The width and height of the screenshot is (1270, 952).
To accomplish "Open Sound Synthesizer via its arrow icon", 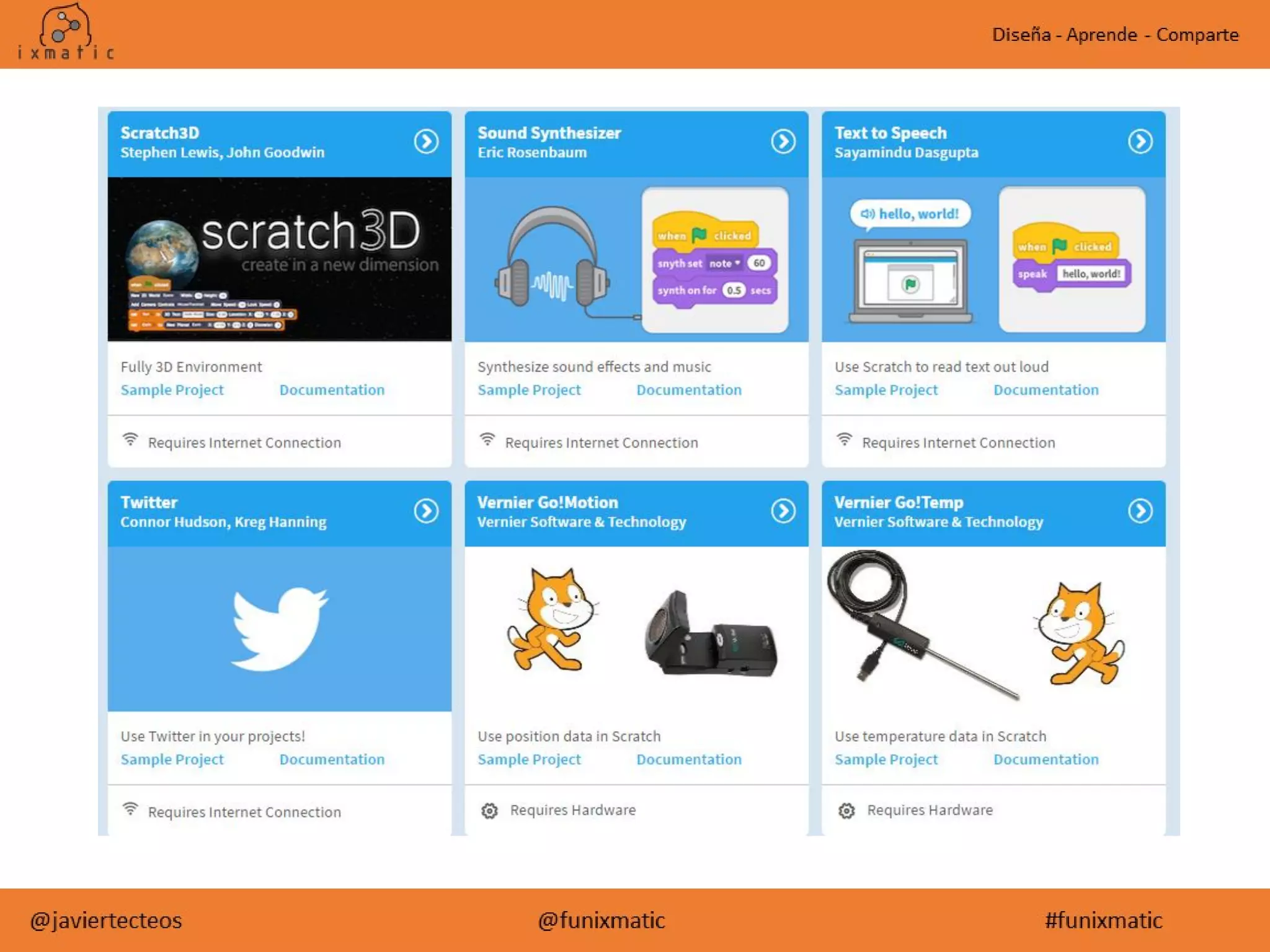I will pyautogui.click(x=783, y=142).
